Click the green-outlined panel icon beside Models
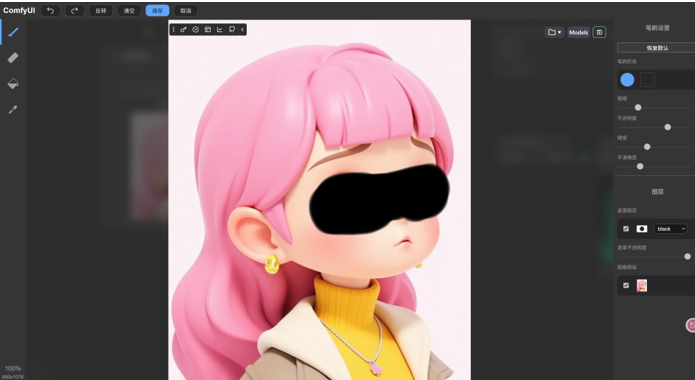695x380 pixels. coord(599,32)
